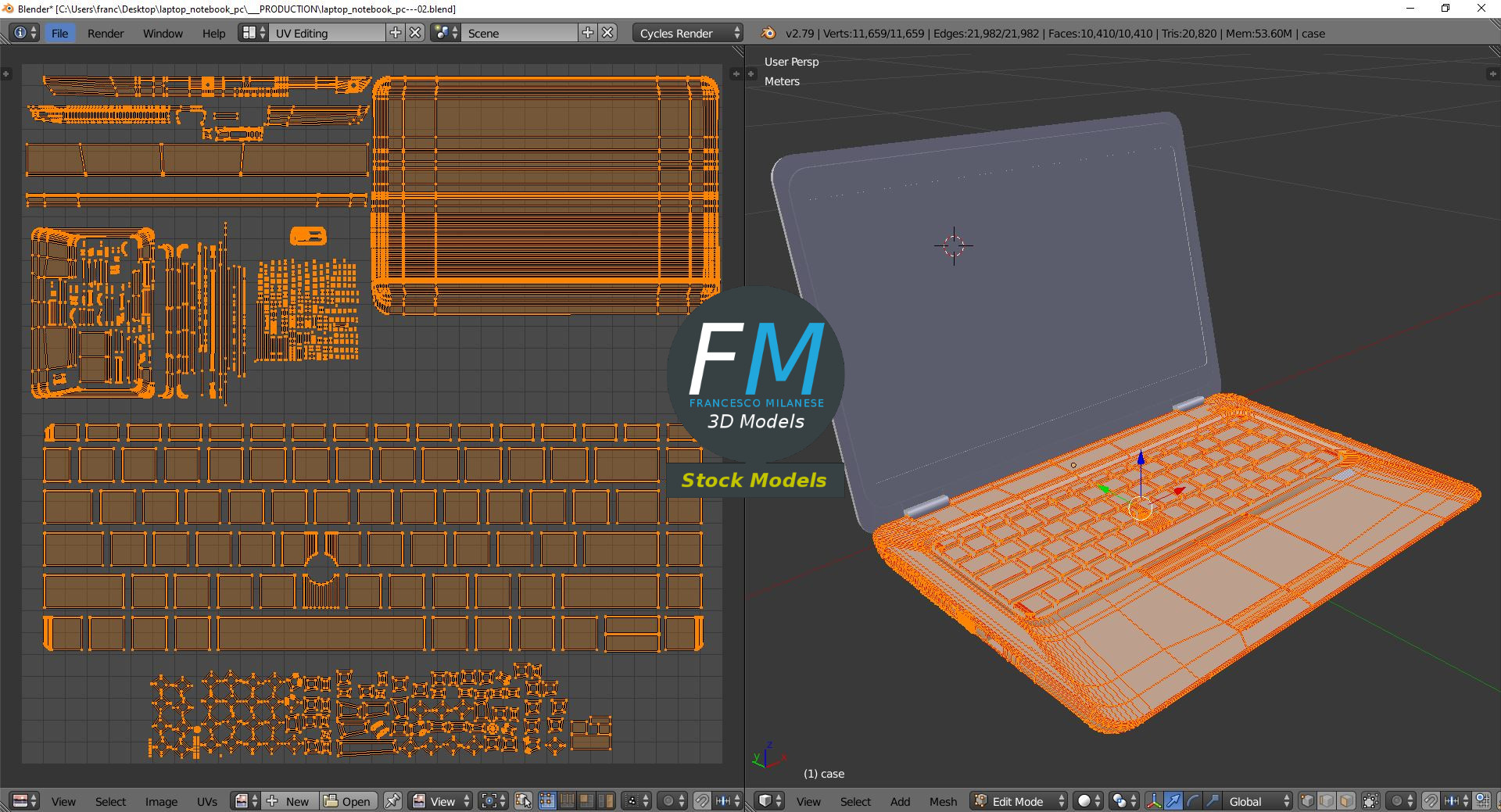Open the Render menu

(106, 33)
